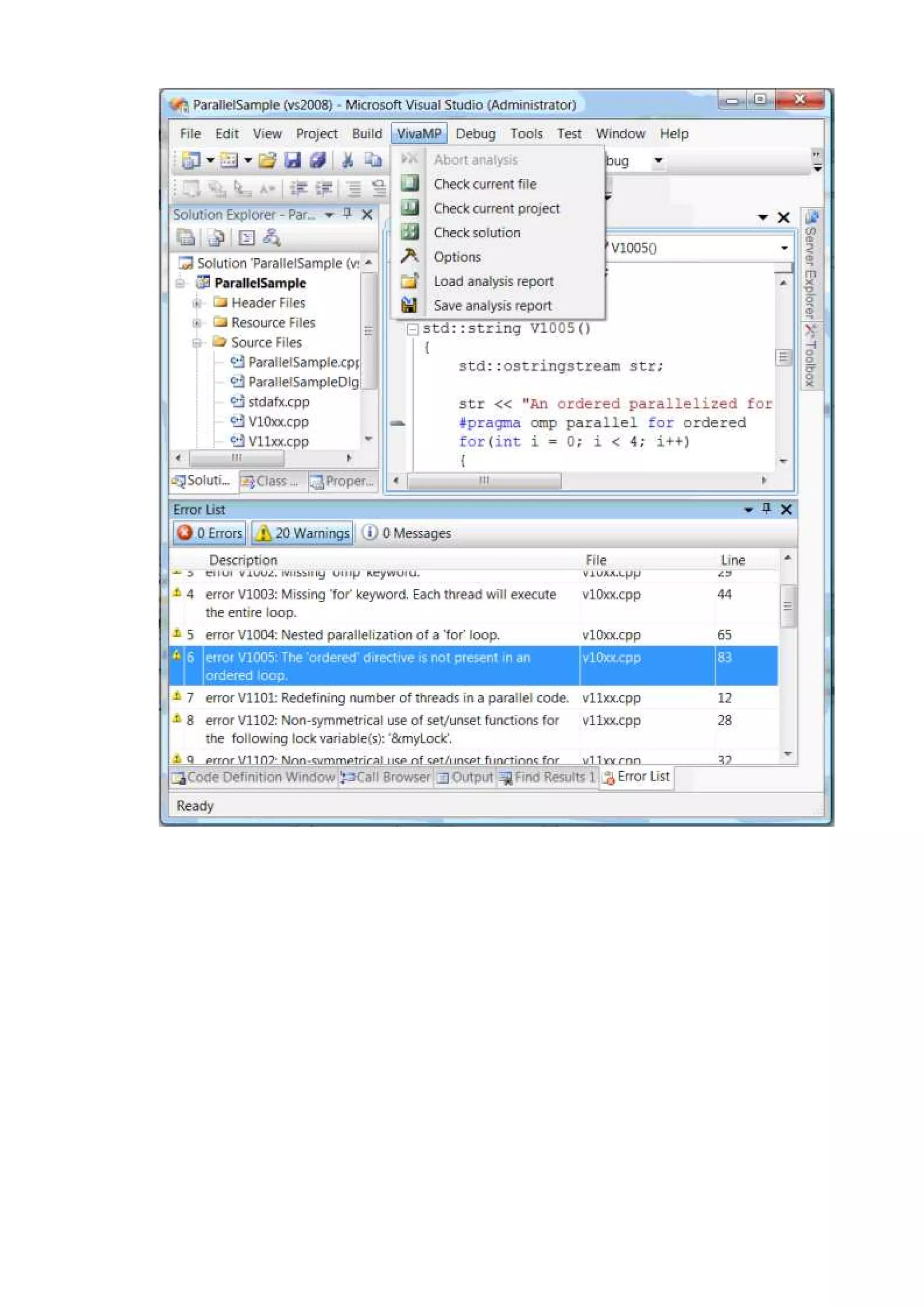Click the Increase Indent toolbar icon
The width and height of the screenshot is (924, 1308).
pyautogui.click(x=324, y=188)
